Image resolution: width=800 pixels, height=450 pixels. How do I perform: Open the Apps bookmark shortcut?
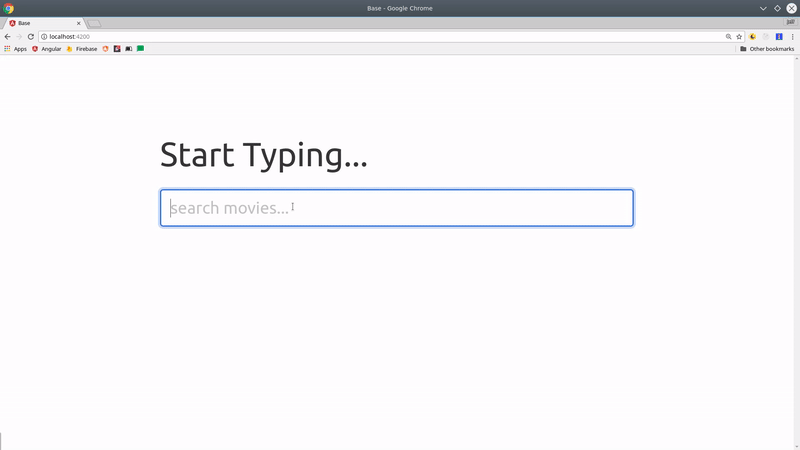pyautogui.click(x=15, y=48)
